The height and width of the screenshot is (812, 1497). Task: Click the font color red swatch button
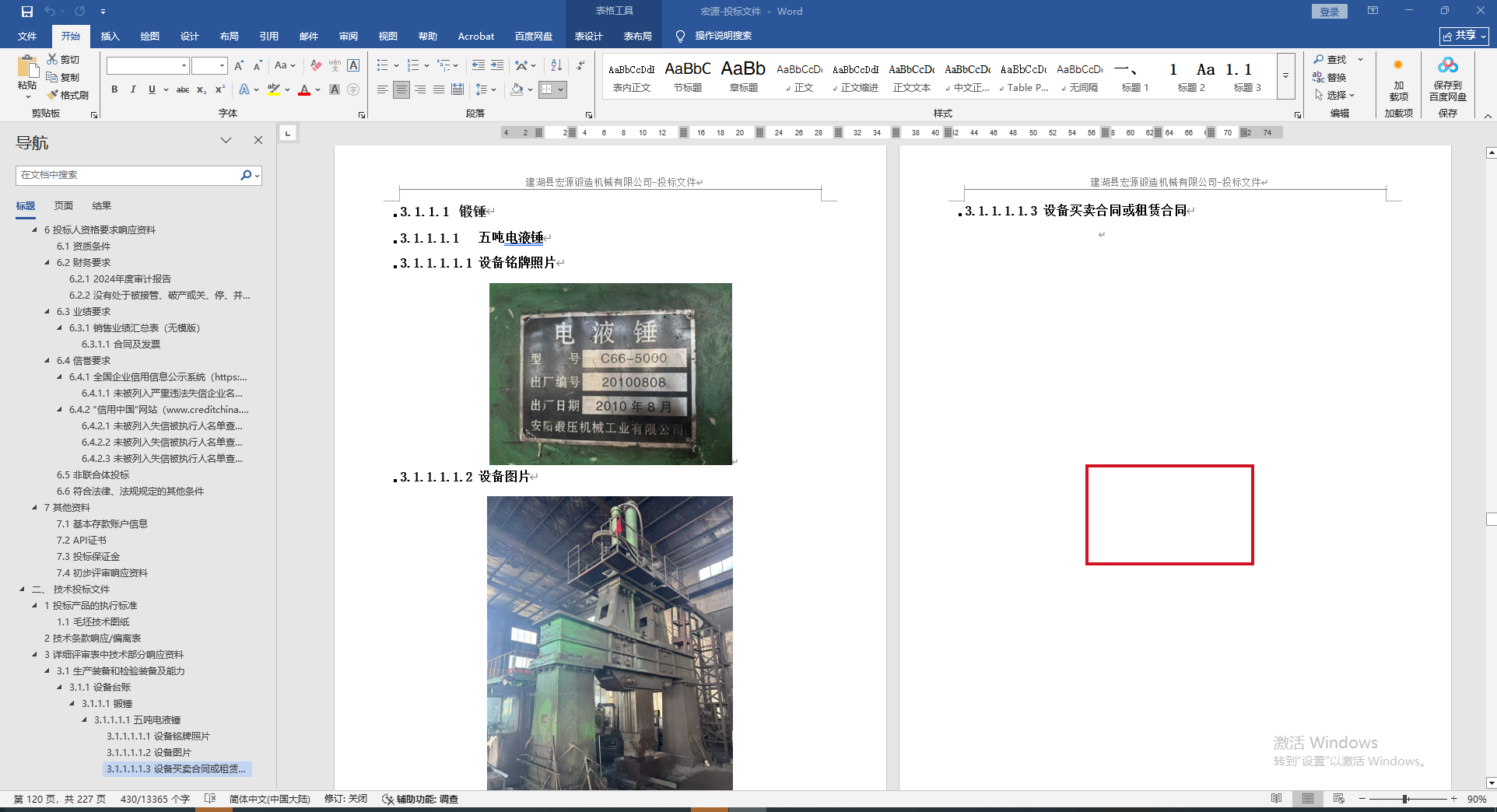pos(304,90)
